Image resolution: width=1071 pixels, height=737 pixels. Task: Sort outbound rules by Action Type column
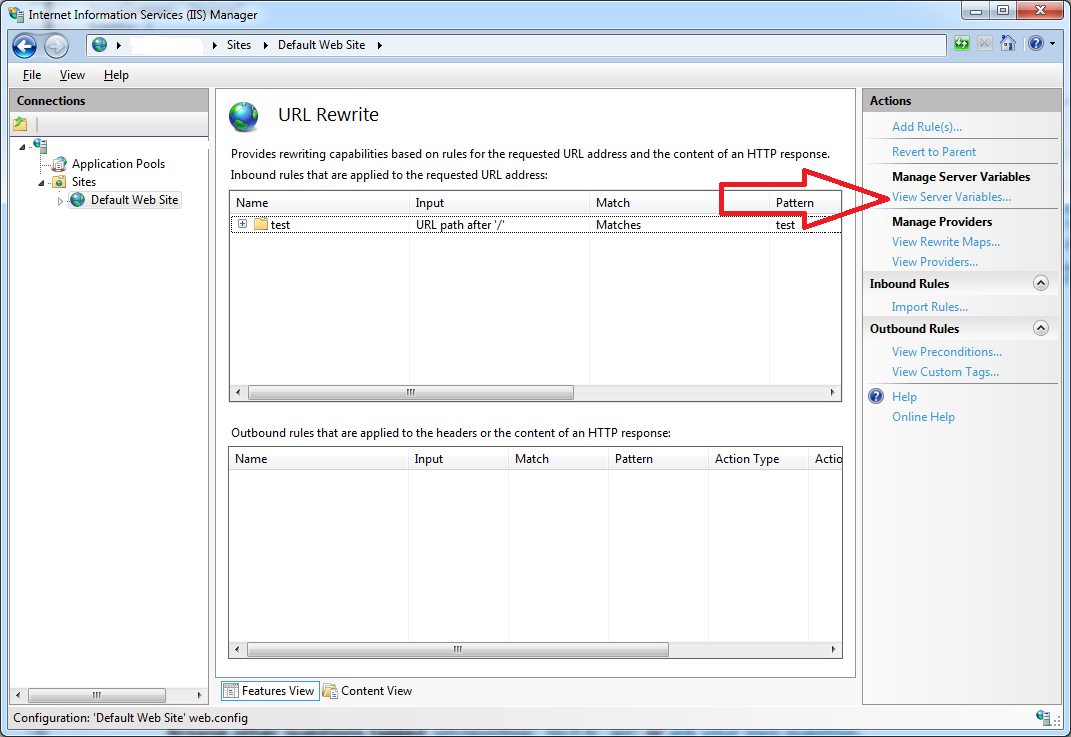point(758,459)
